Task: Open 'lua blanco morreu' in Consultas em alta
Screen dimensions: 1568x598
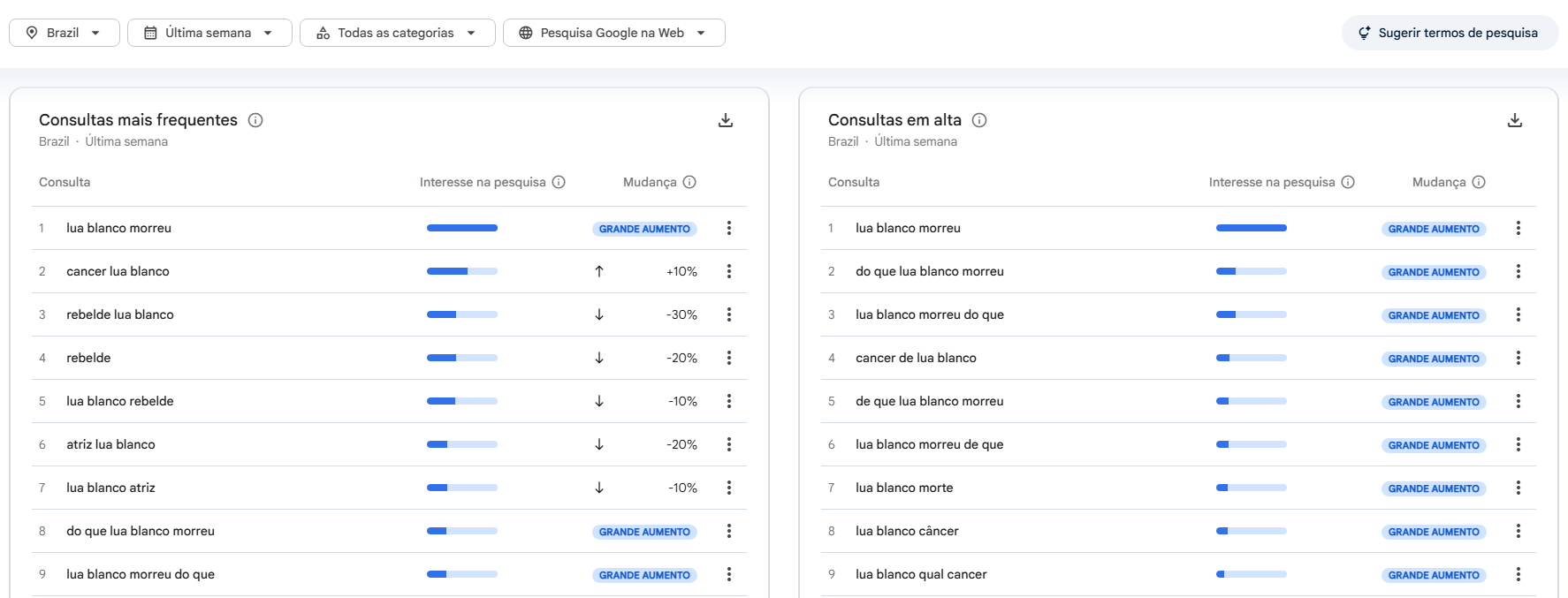Action: coord(908,228)
